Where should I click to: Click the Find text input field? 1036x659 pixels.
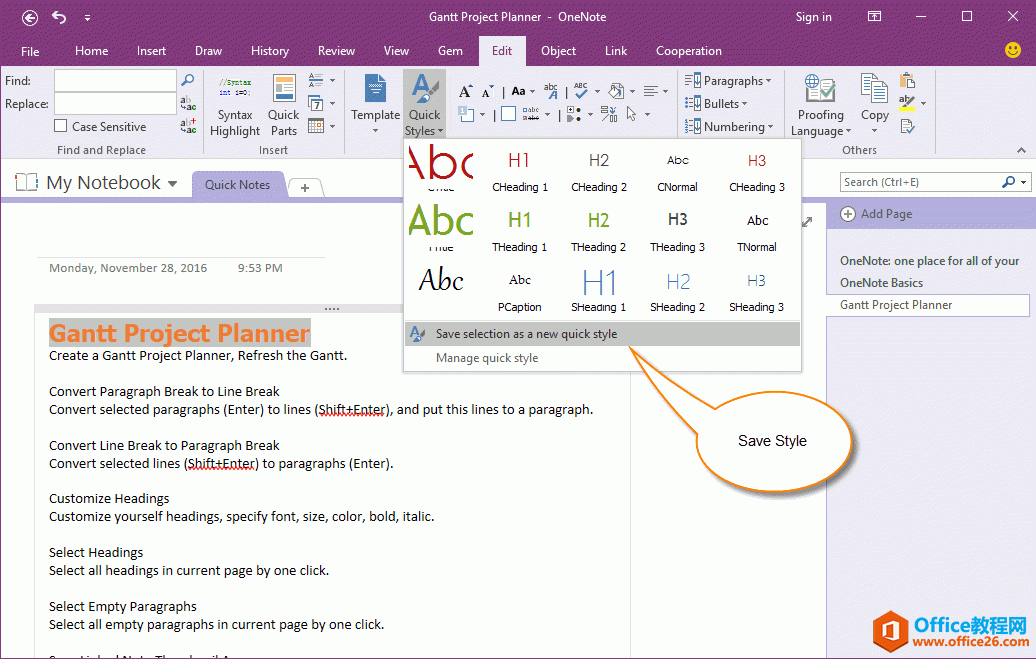coord(115,80)
